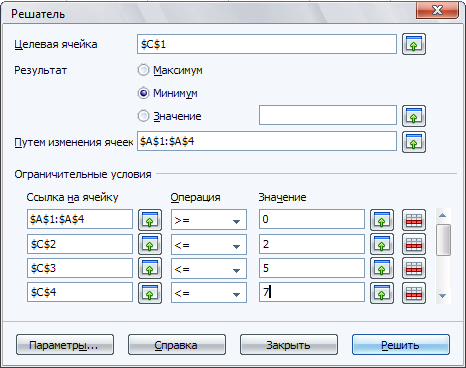This screenshot has height=368, width=466.
Task: Delete the first constraint $A$1:$A$4 >= 0
Action: [414, 220]
